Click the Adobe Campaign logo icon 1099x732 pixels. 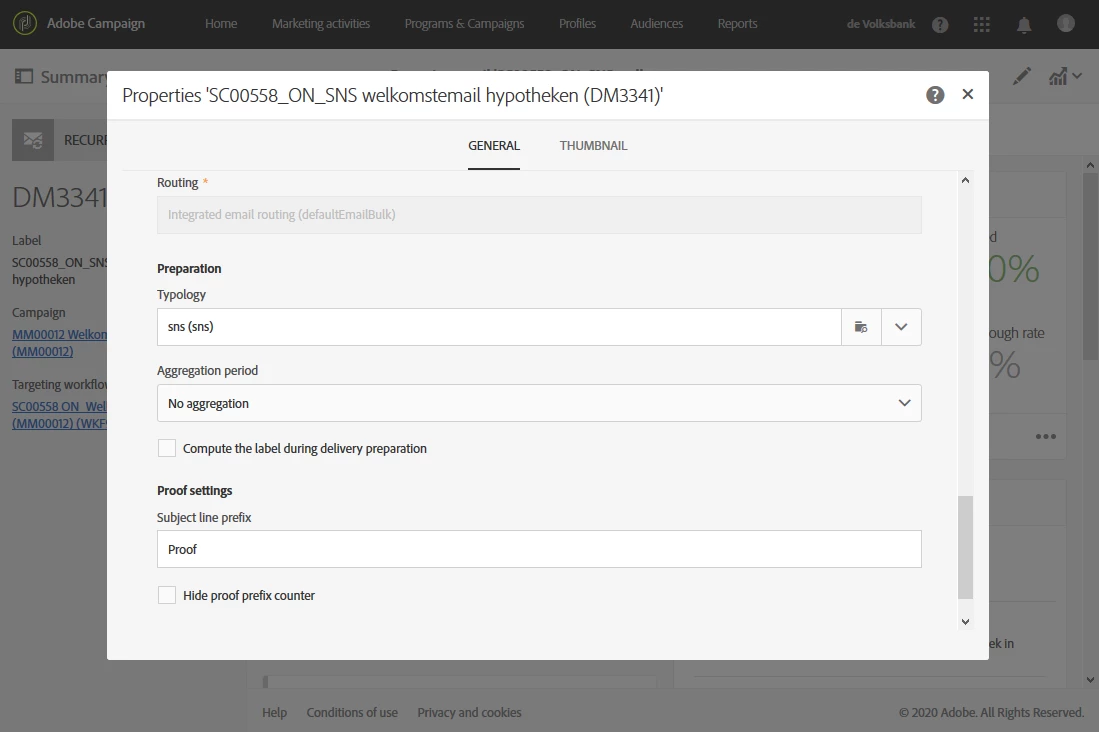coord(25,23)
